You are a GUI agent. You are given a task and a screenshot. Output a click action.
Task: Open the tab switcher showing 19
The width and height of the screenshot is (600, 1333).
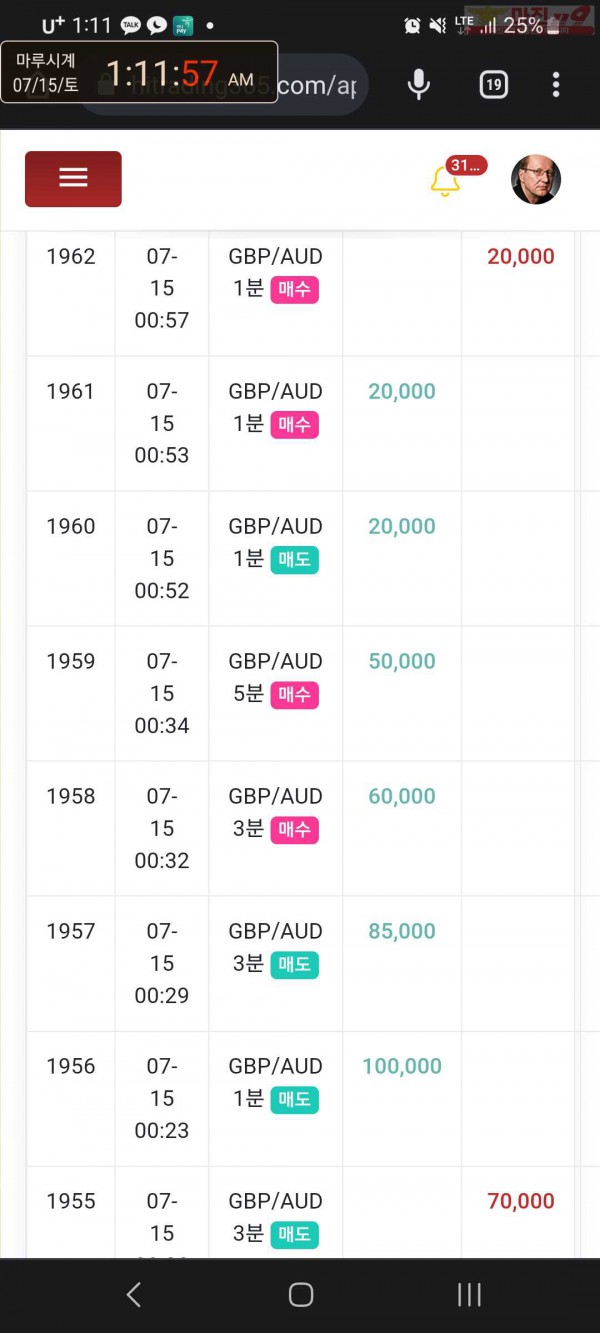[x=493, y=85]
